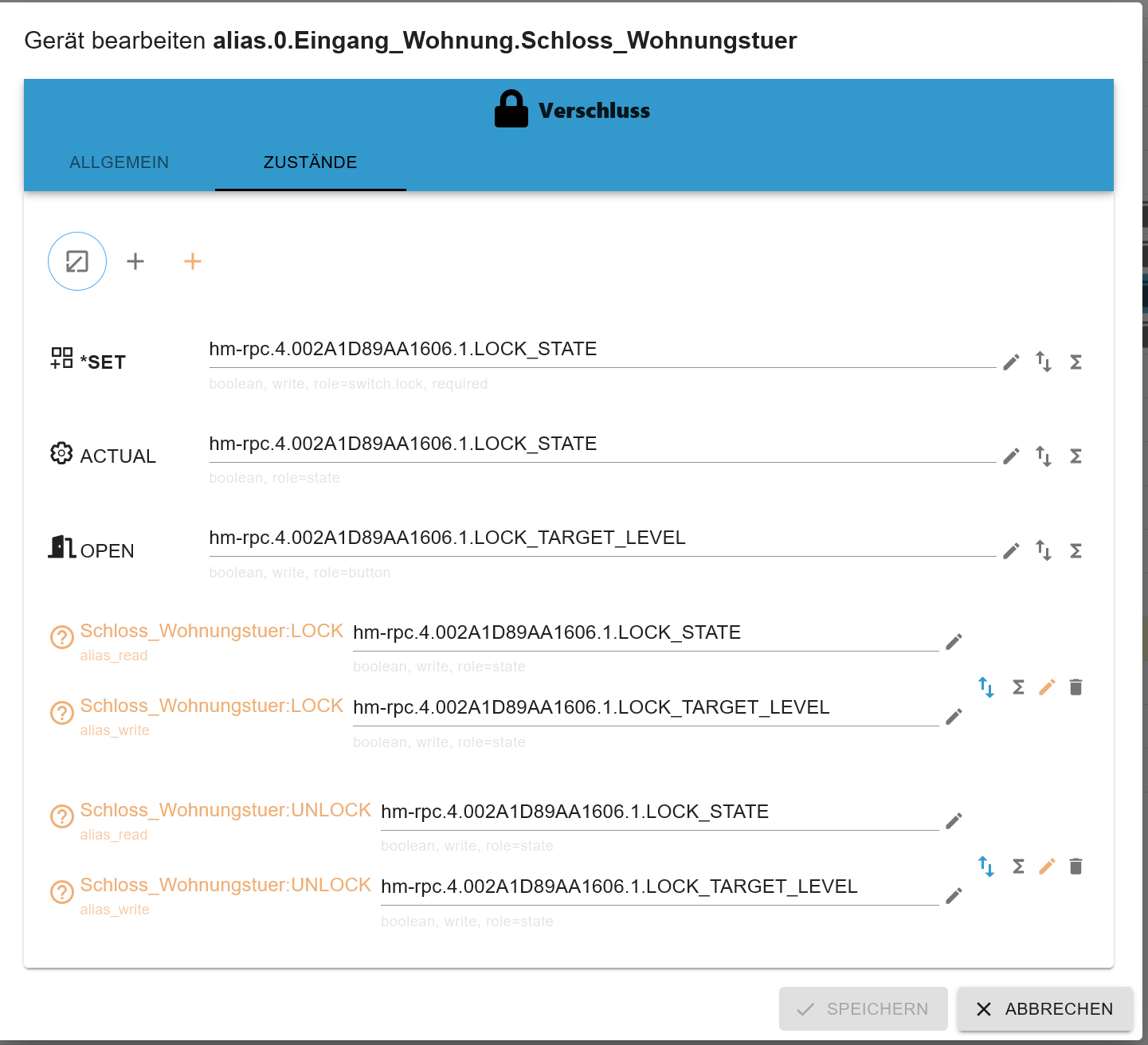Viewport: 1148px width, 1045px height.
Task: Click pencil for LOCK alias_read state
Action: (x=954, y=642)
